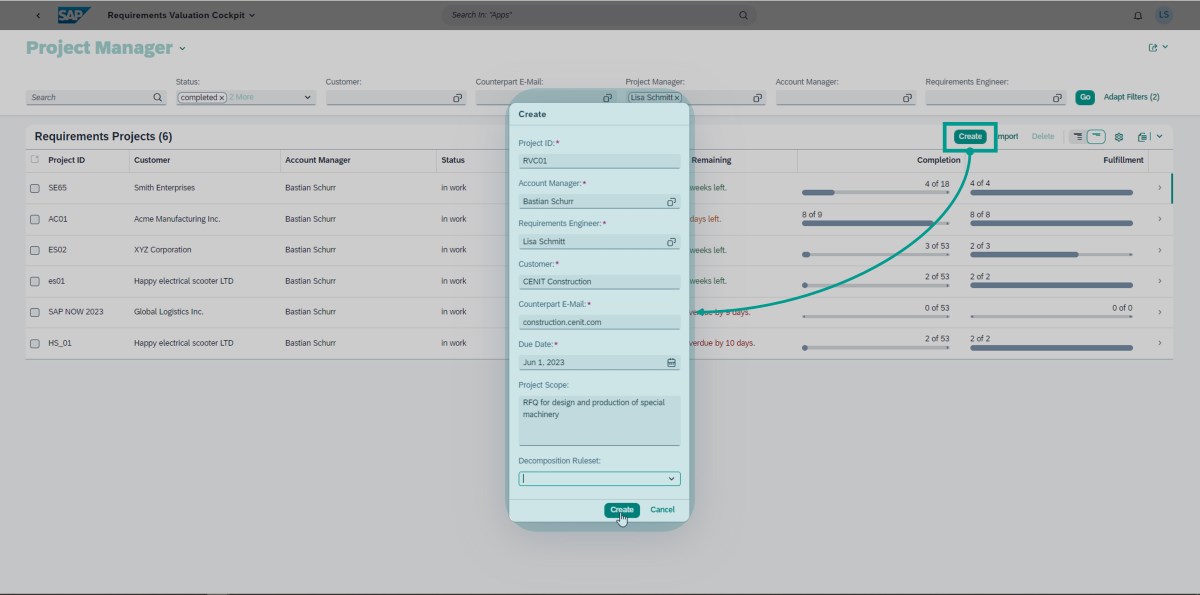
Task: Select the AC01 row checkbox
Action: pyautogui.click(x=35, y=219)
